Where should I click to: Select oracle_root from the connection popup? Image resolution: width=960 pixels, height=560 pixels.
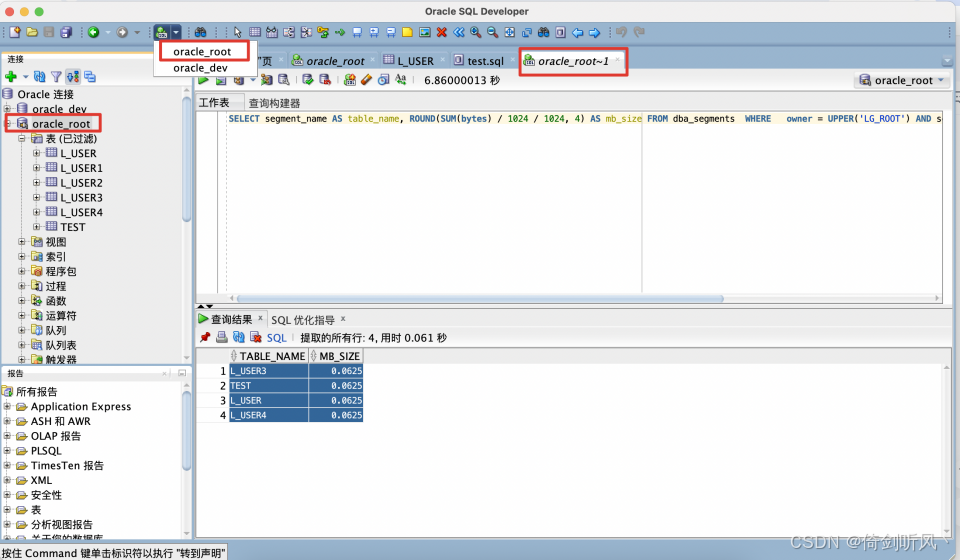[202, 51]
